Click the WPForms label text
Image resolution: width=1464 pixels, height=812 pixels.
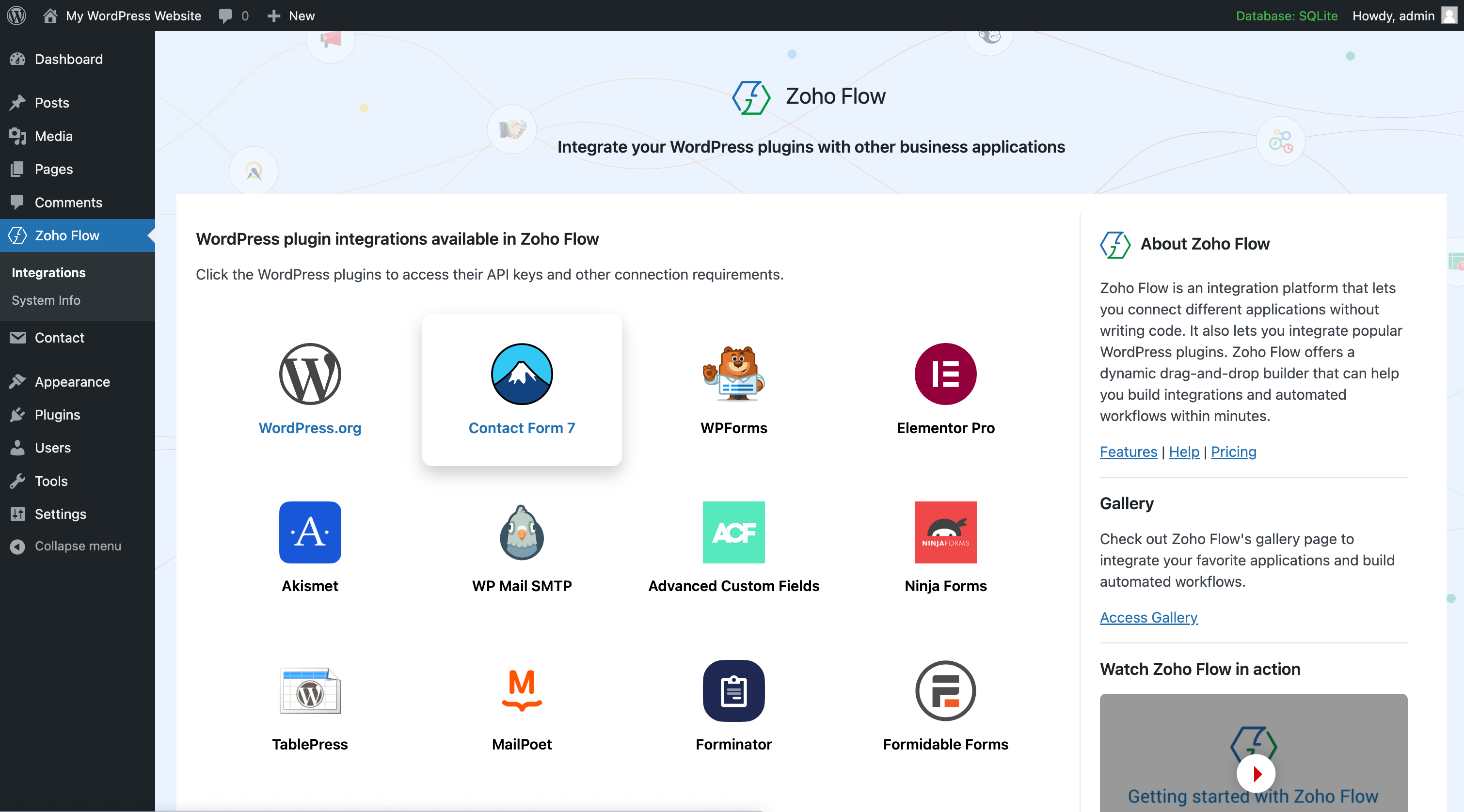point(734,428)
